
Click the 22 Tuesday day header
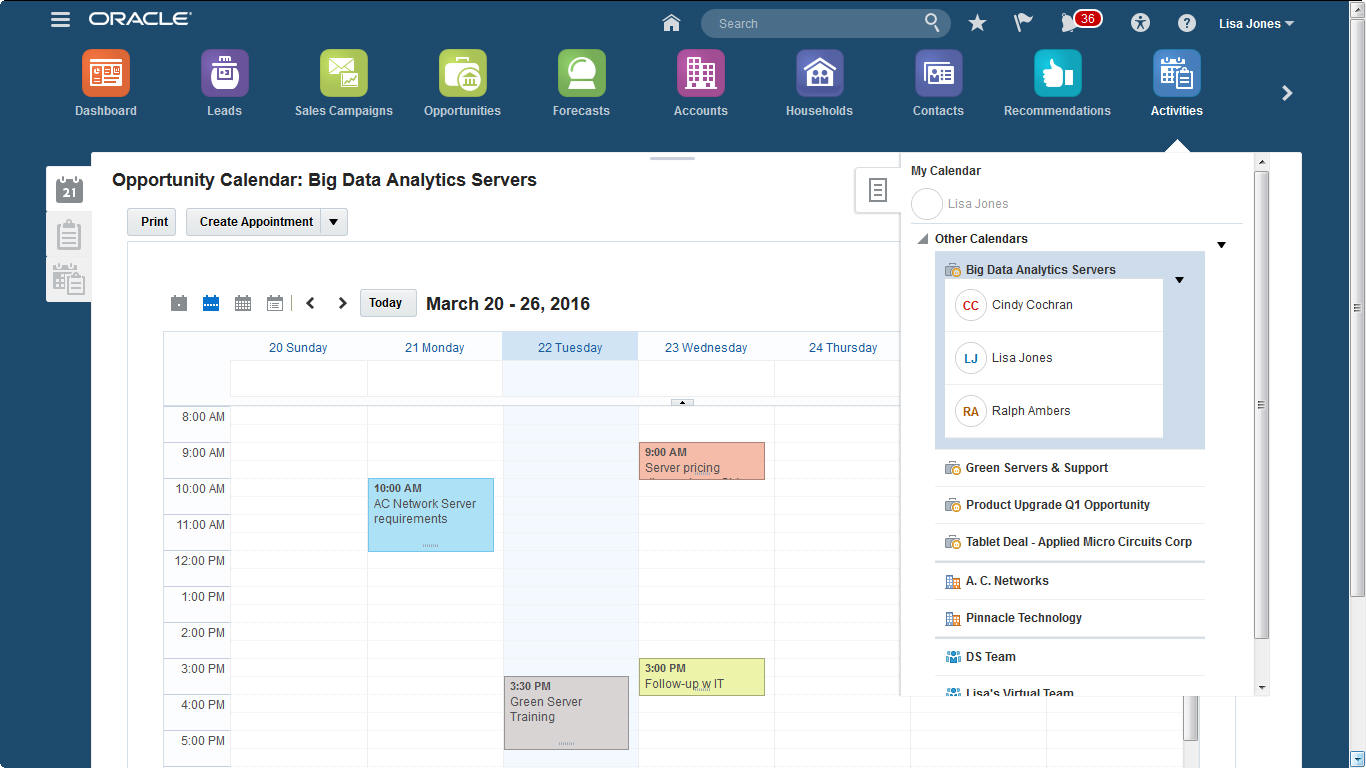pos(570,348)
